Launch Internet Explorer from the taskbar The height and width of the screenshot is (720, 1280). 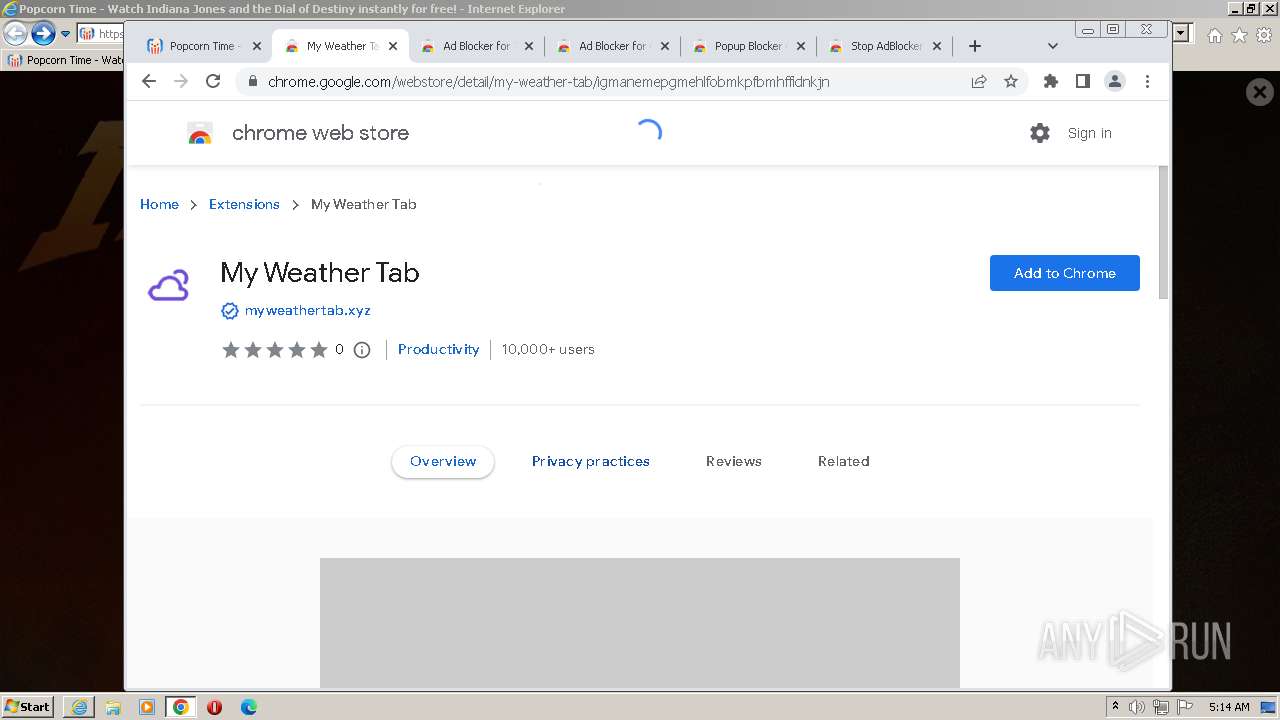(x=79, y=707)
